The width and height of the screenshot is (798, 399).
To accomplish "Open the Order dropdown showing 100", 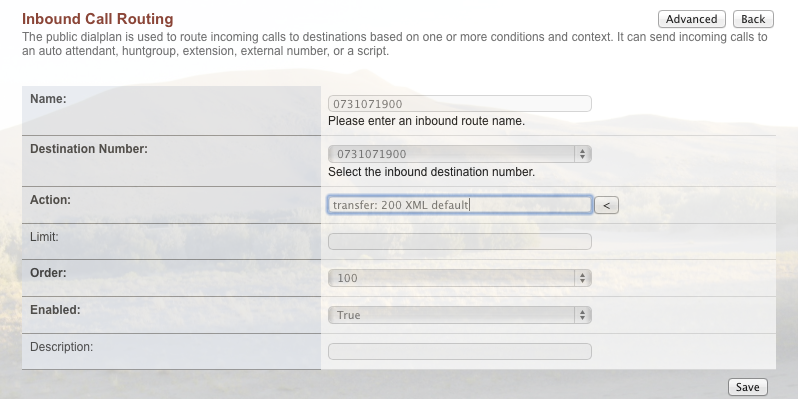I will tap(460, 278).
